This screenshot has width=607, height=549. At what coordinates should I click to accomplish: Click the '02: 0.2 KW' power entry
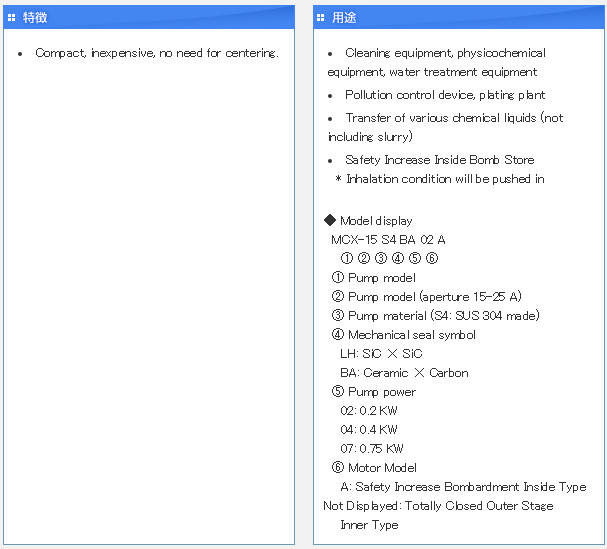click(369, 411)
